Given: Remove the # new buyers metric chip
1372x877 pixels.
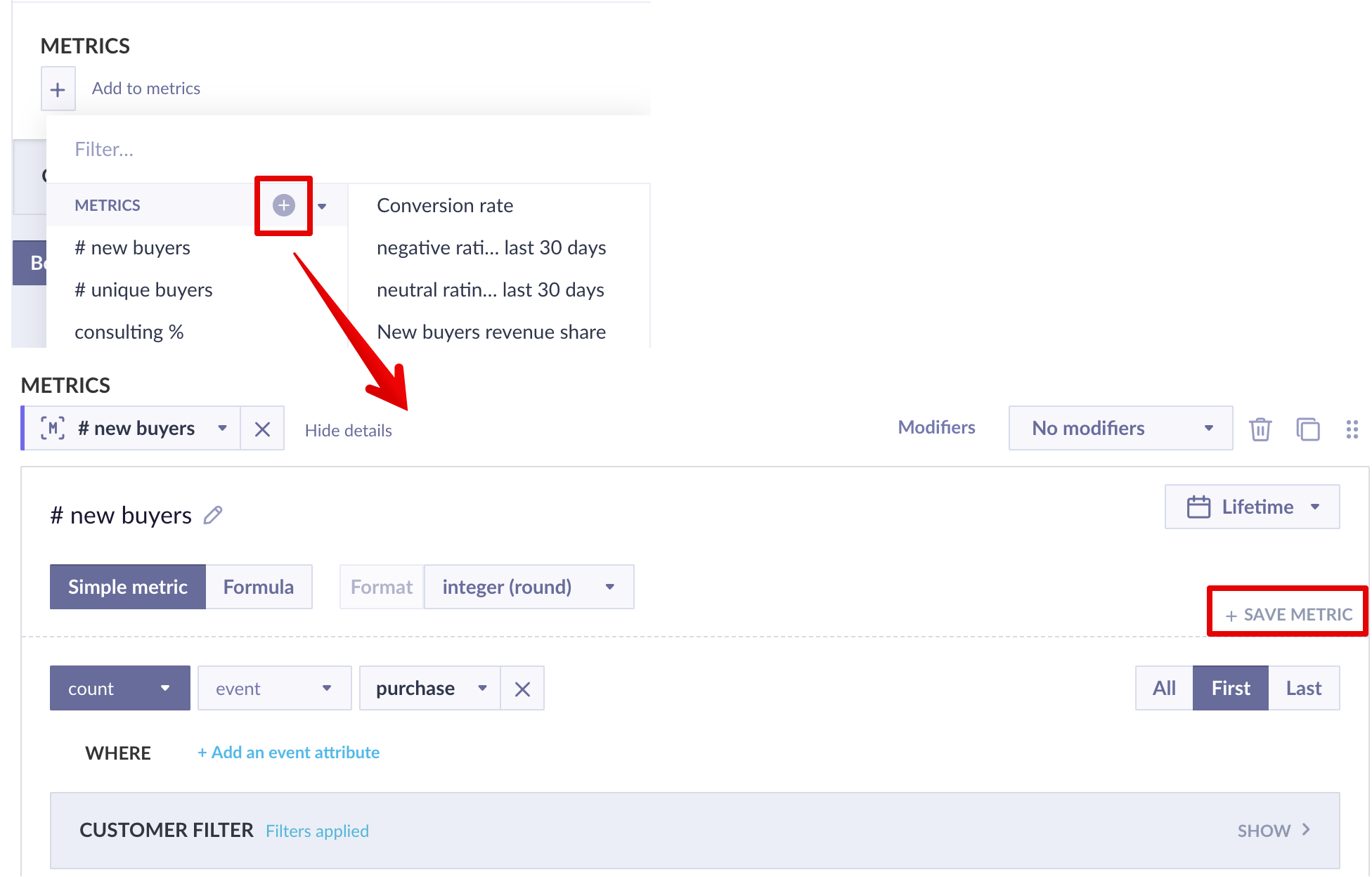Looking at the screenshot, I should tap(262, 429).
